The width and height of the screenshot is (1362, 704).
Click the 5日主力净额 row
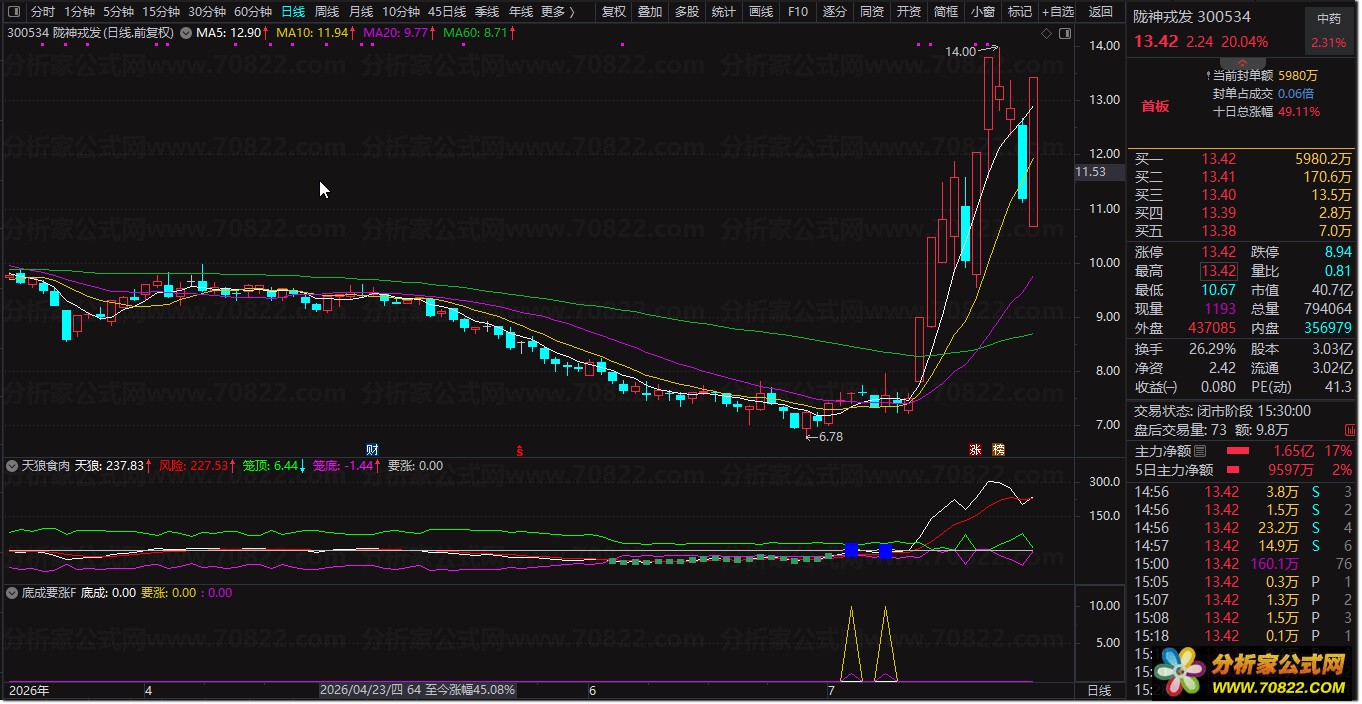tap(1243, 469)
